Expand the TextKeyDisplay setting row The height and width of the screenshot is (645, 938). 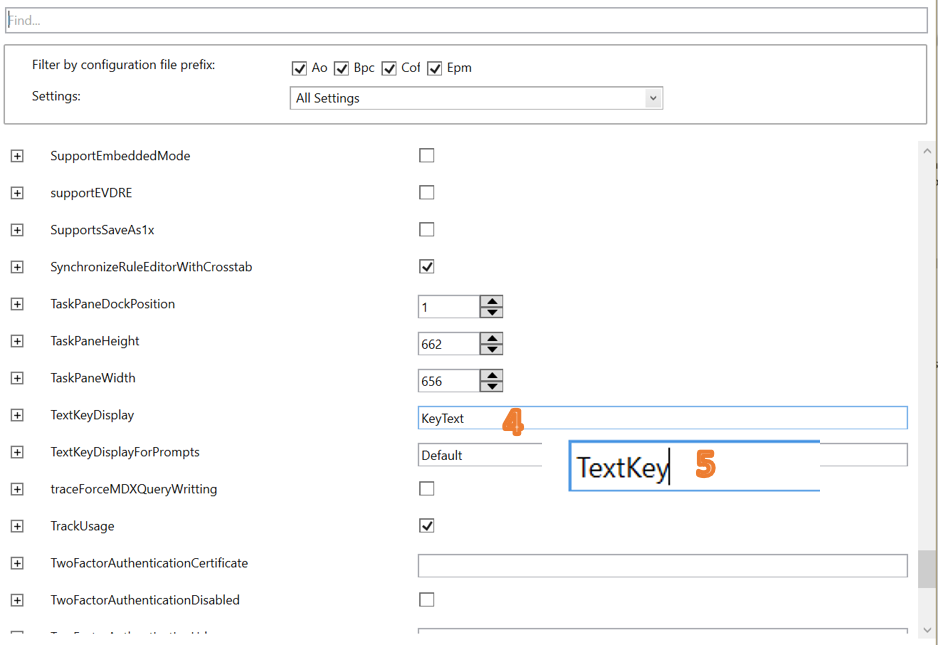17,415
